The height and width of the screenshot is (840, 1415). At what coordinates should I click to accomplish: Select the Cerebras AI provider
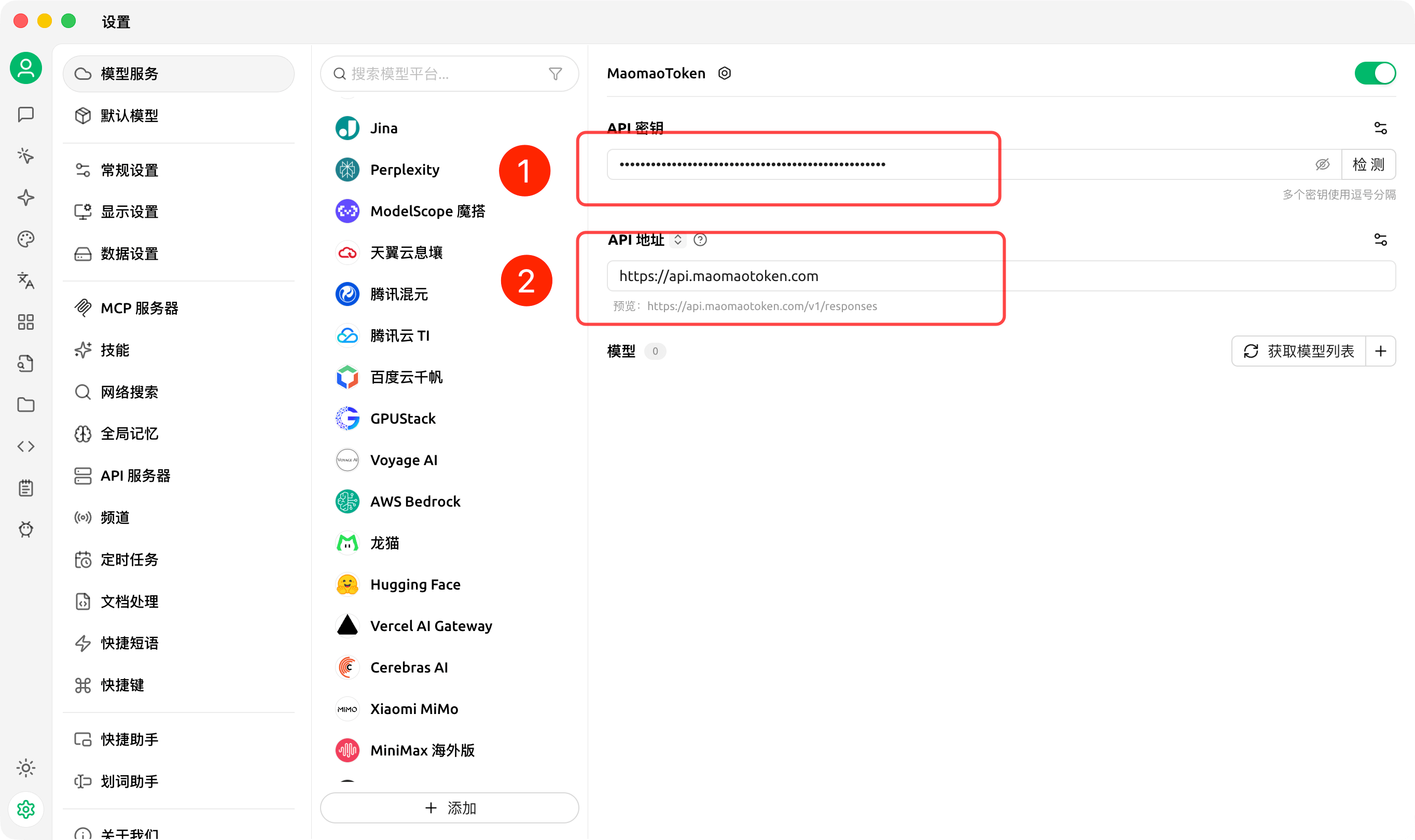coord(450,667)
